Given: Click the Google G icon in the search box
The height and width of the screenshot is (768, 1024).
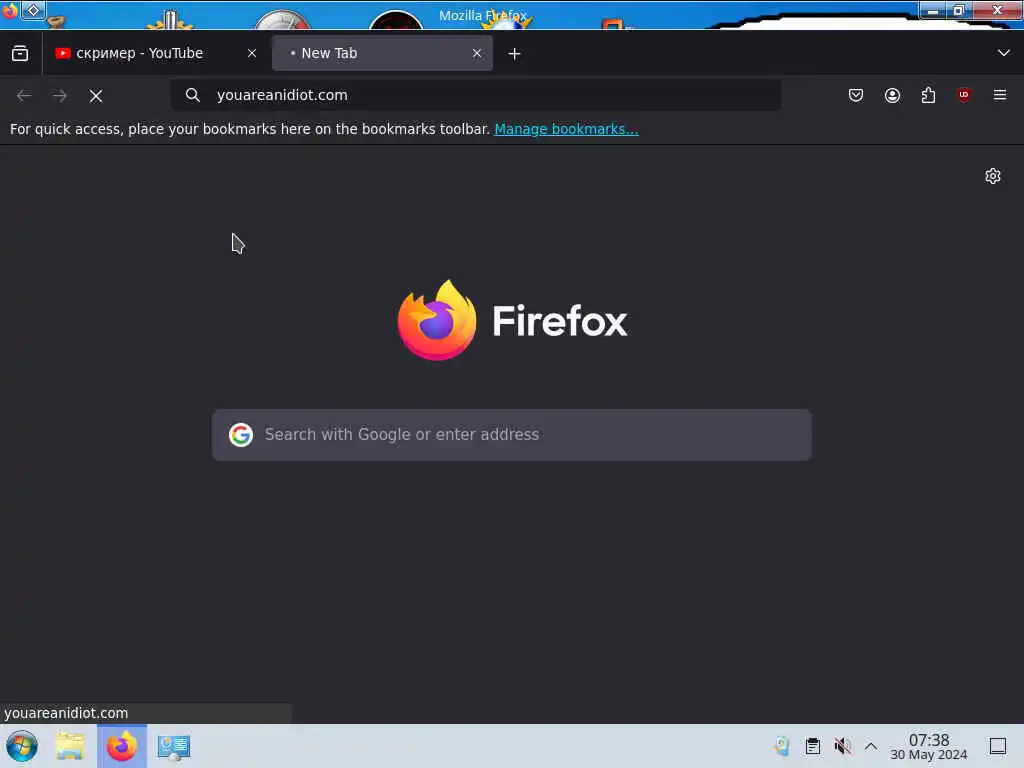Looking at the screenshot, I should 241,434.
